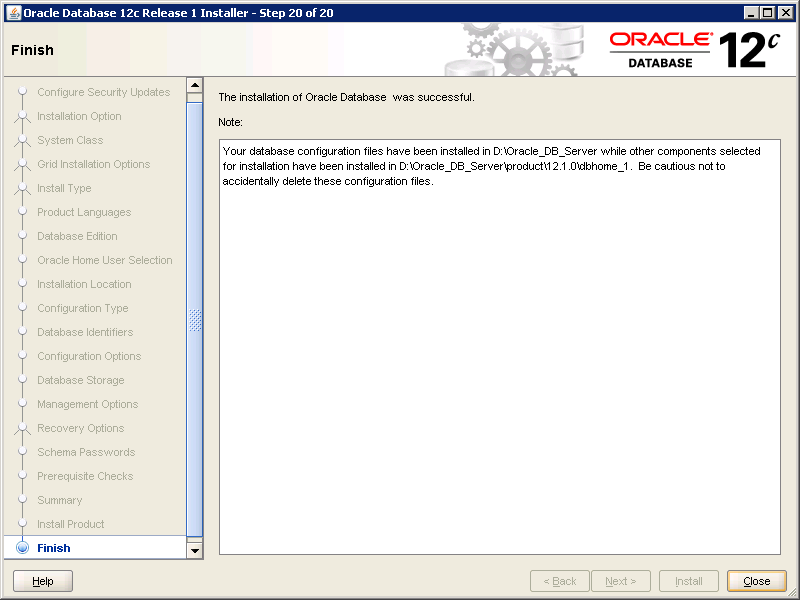This screenshot has height=600, width=800.
Task: Click the scroll up arrow in steps list
Action: 195,85
